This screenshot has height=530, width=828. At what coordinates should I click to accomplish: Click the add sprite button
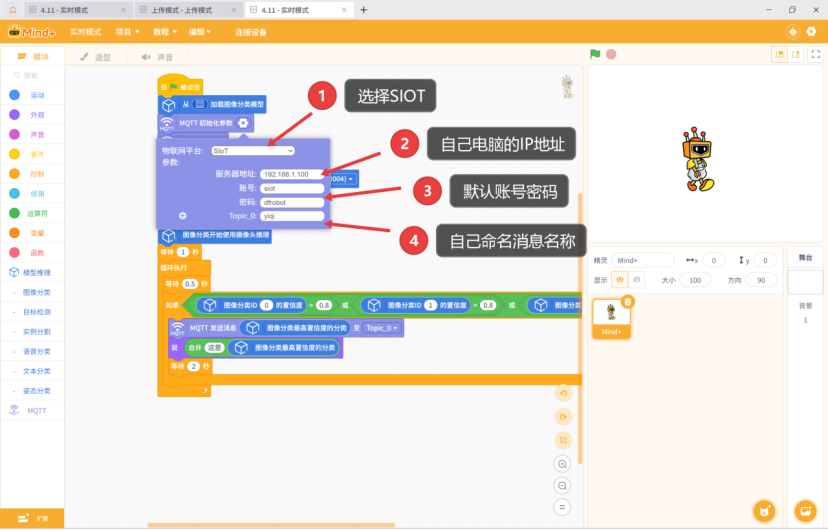click(x=764, y=510)
